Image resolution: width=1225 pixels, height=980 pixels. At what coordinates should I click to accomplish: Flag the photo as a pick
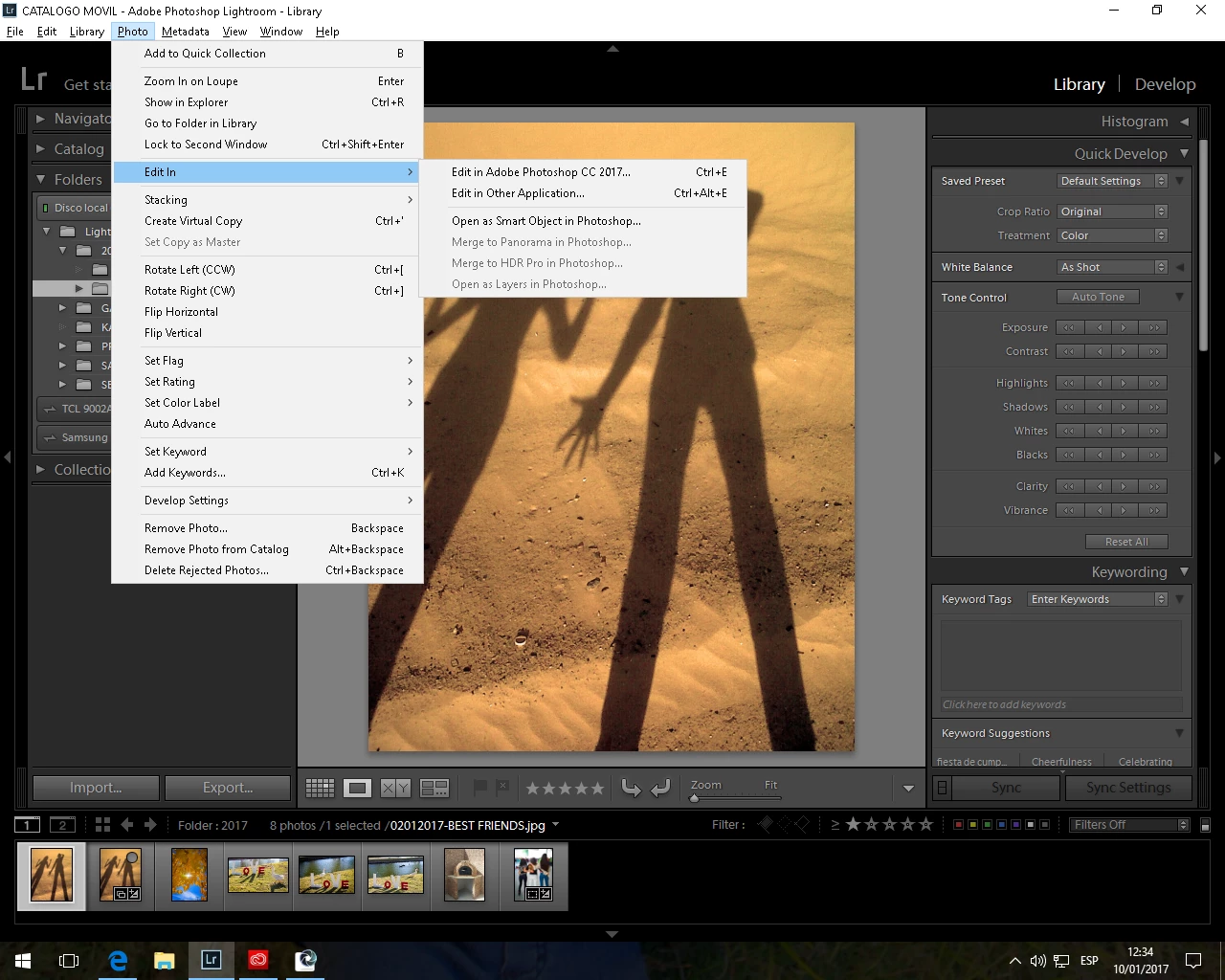[x=479, y=788]
